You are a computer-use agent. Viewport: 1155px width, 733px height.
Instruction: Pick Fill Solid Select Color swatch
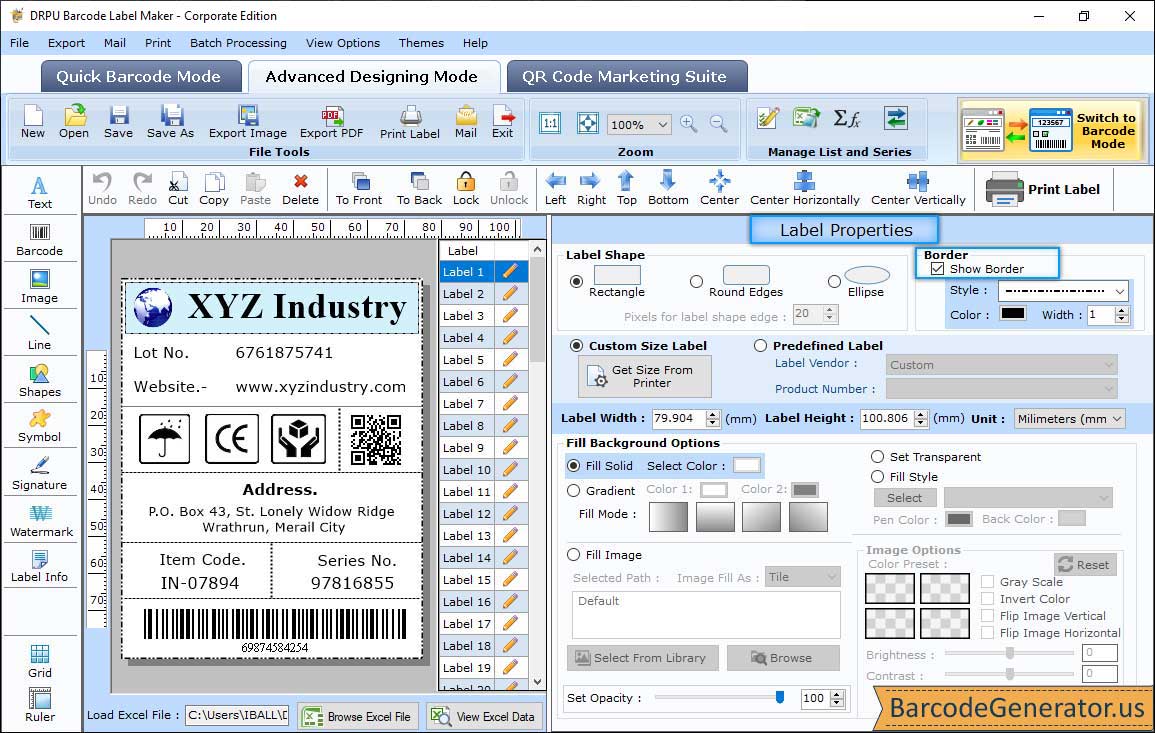coord(746,466)
